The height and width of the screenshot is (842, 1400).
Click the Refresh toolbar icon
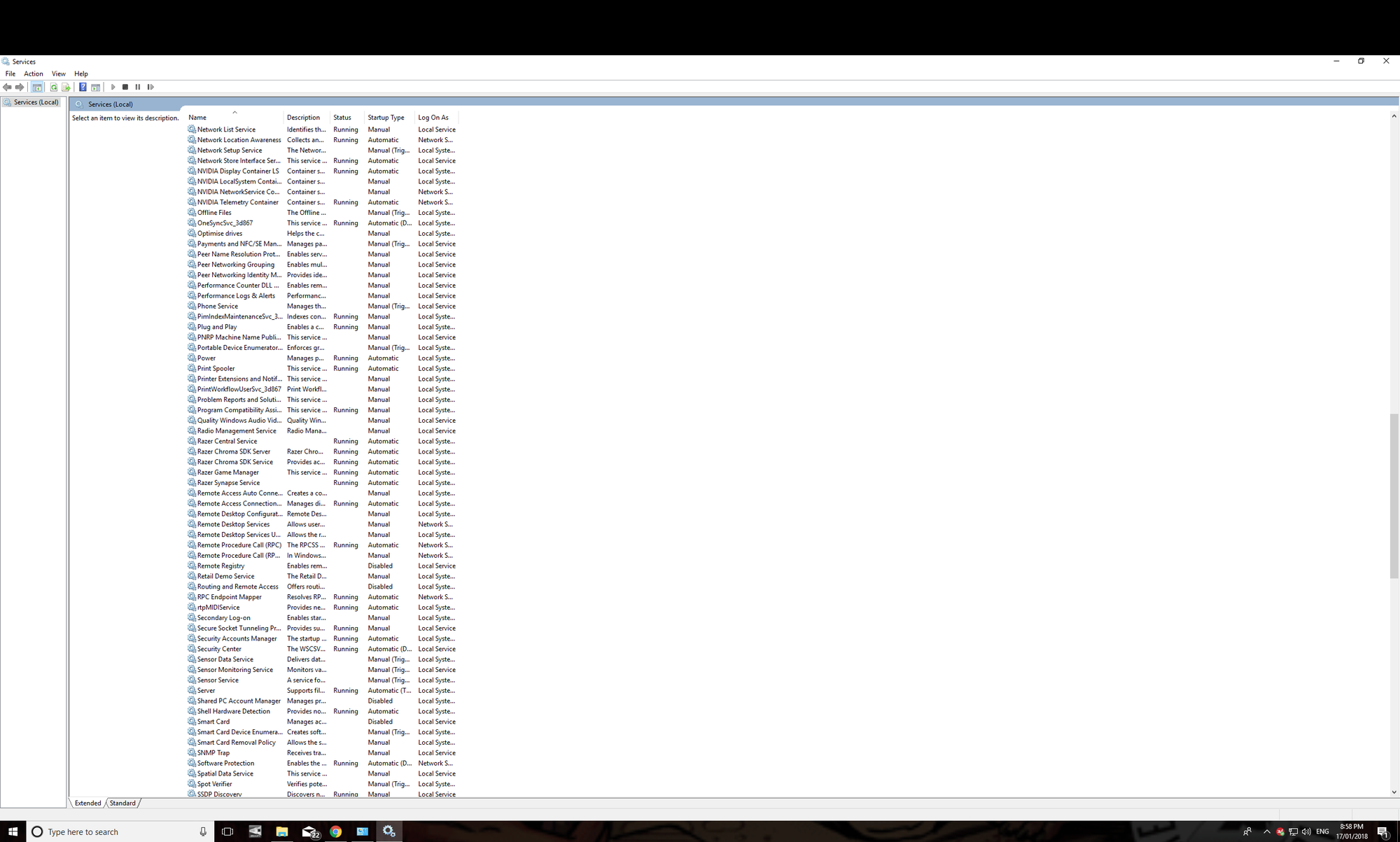(54, 87)
